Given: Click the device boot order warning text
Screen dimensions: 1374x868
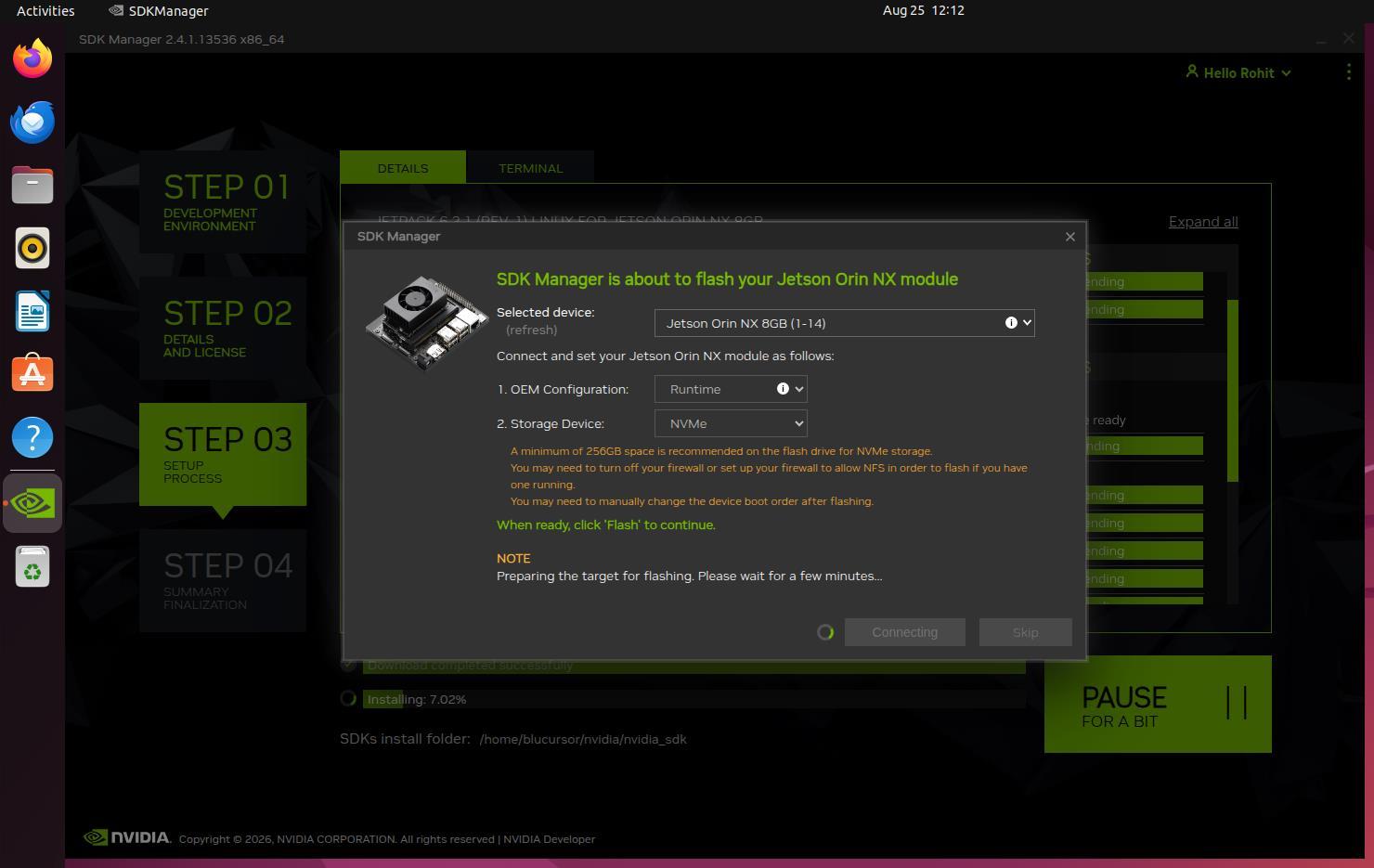Looking at the screenshot, I should (x=692, y=501).
